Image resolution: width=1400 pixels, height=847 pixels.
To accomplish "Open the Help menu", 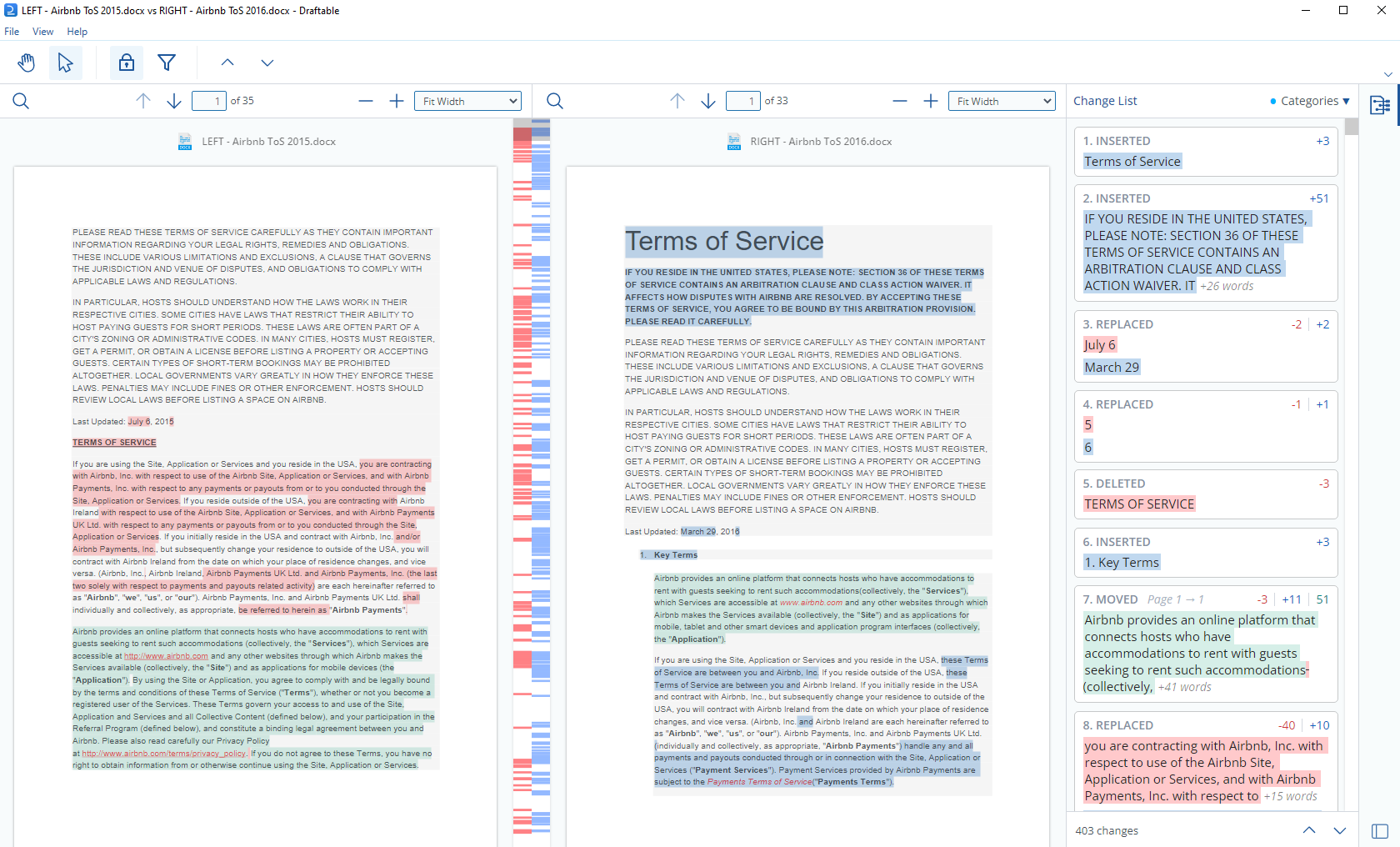I will pyautogui.click(x=77, y=32).
